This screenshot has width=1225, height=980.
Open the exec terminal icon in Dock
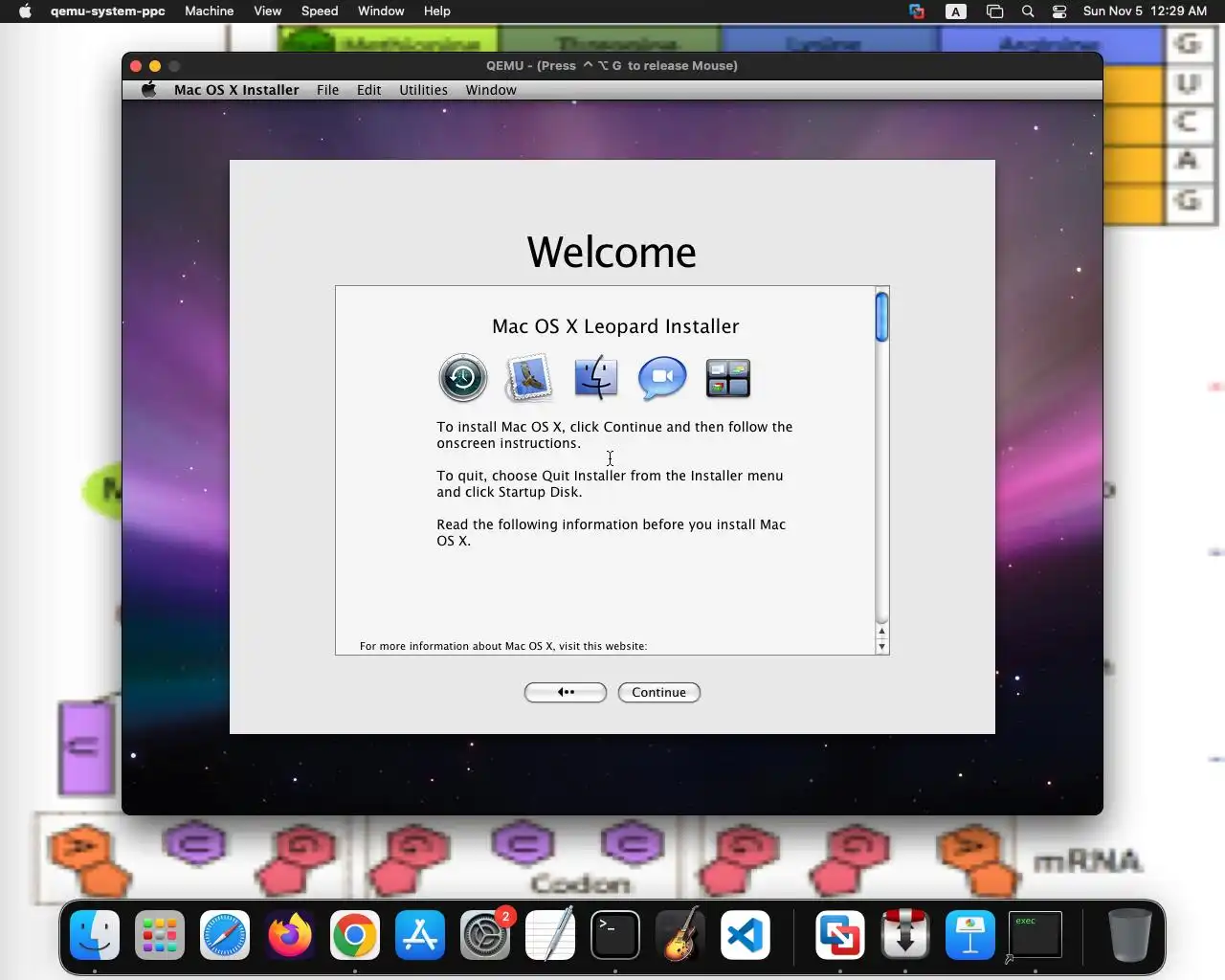(x=1036, y=935)
